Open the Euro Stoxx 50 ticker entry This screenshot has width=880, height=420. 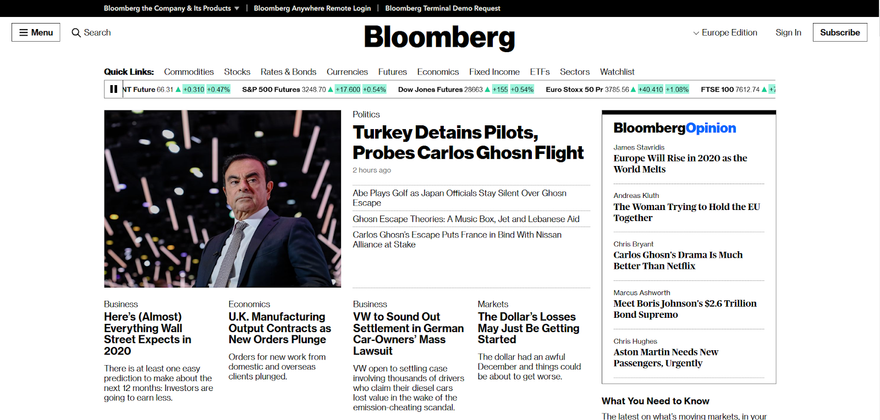pos(617,89)
